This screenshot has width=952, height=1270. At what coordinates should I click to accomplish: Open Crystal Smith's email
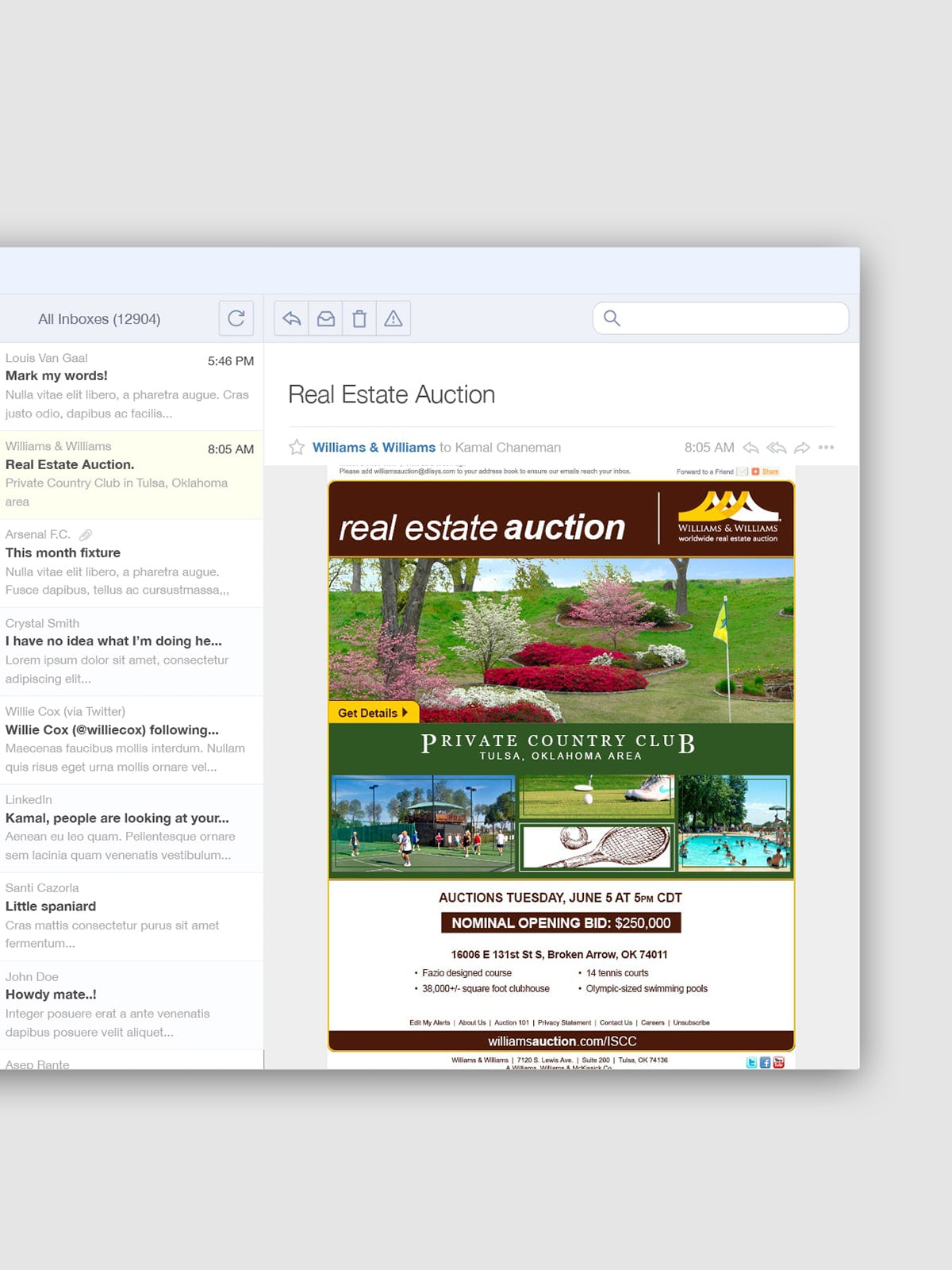click(131, 651)
